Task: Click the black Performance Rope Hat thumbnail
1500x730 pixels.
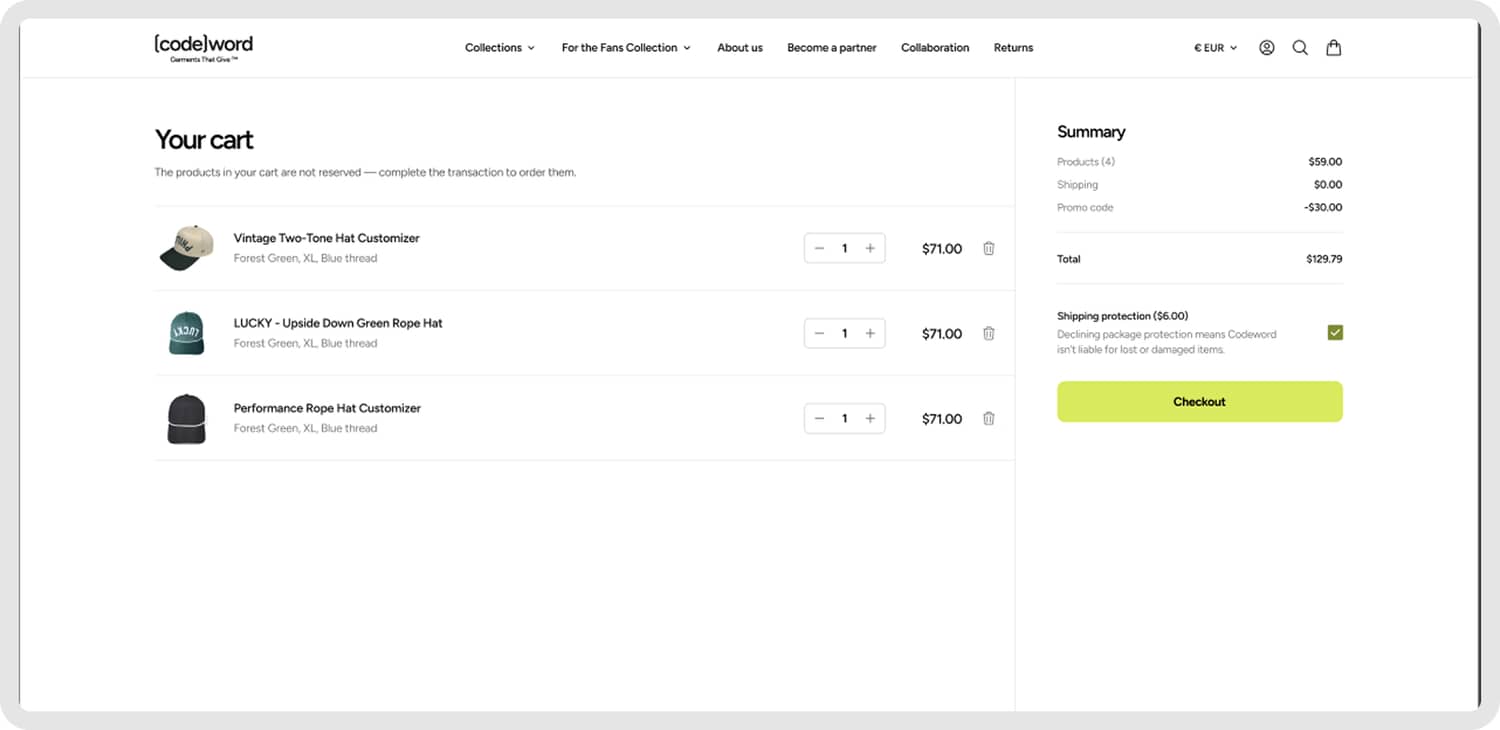Action: click(187, 418)
